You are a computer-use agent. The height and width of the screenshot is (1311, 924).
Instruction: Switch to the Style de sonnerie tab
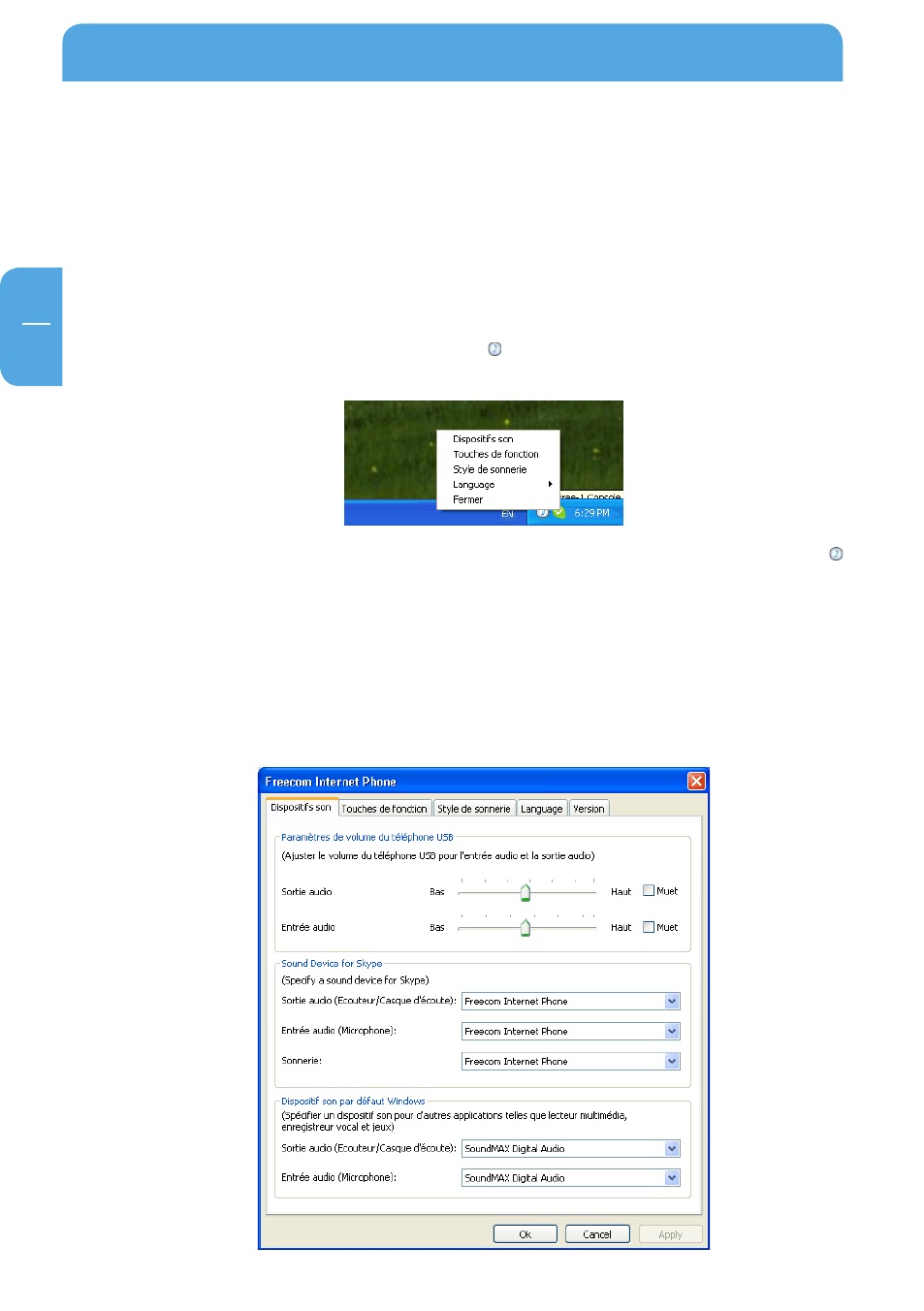pyautogui.click(x=473, y=809)
